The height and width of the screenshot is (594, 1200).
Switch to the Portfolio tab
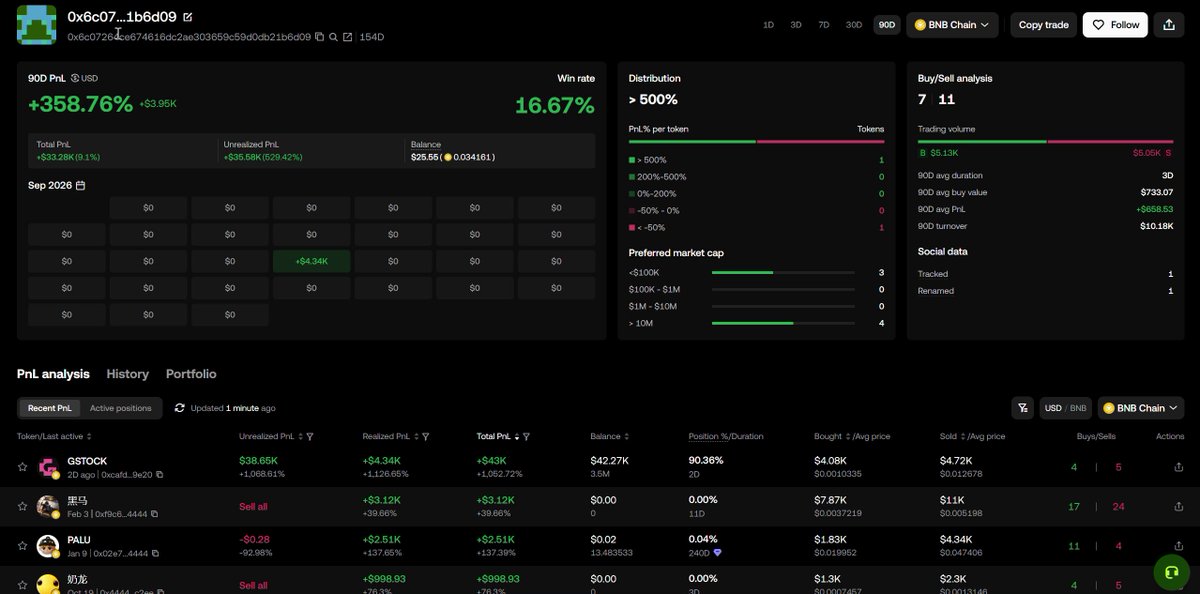coord(191,374)
